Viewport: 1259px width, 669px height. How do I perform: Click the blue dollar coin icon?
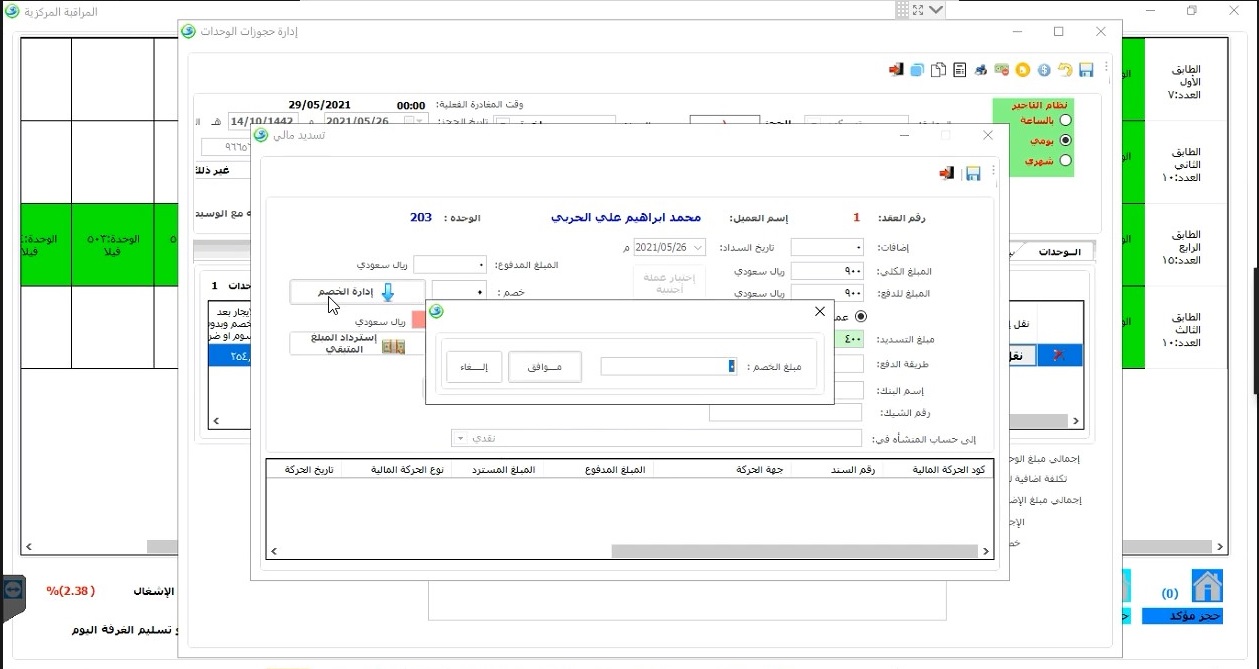point(1044,70)
